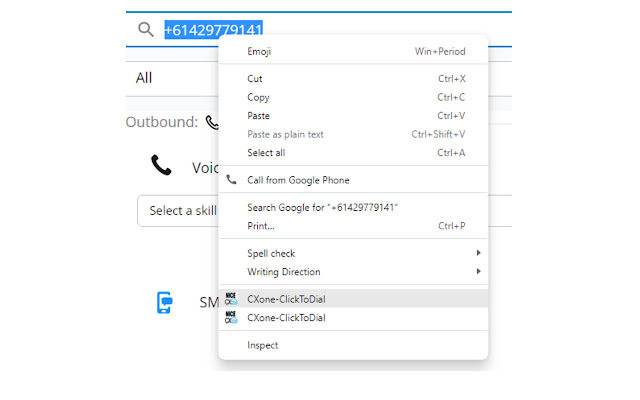Select Paste in the context menu
The width and height of the screenshot is (640, 400).
coord(259,116)
